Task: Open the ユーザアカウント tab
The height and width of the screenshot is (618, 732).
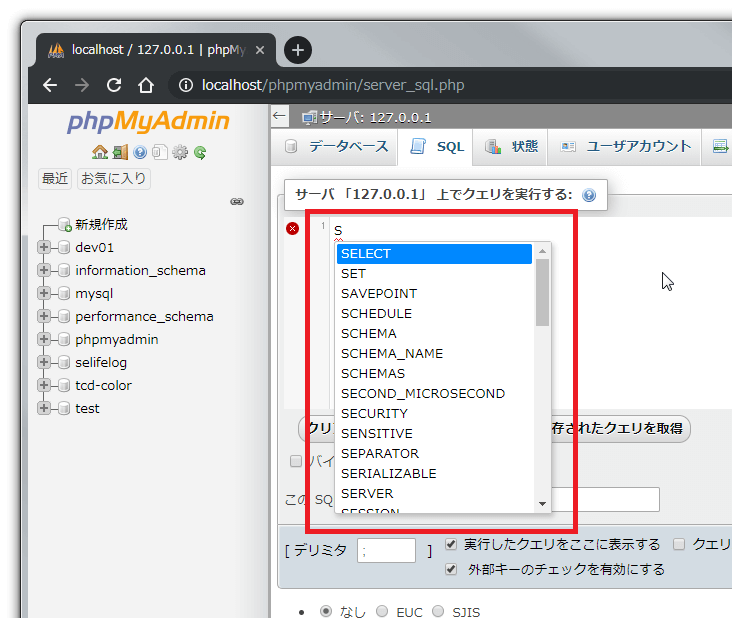Action: tap(626, 146)
